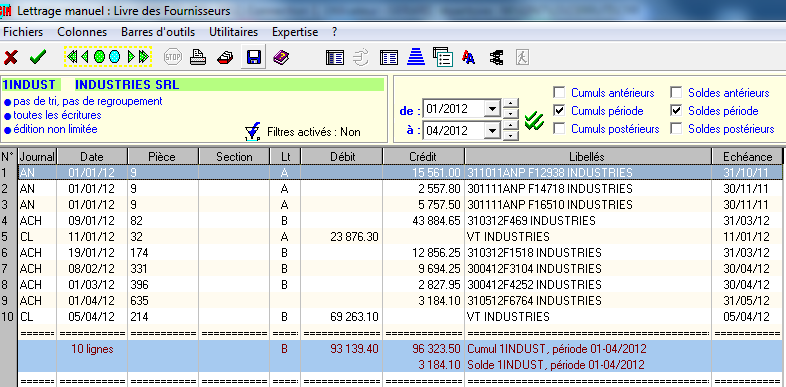786x387 pixels.
Task: Decrease the 'de' period with down spinner
Action: point(510,113)
